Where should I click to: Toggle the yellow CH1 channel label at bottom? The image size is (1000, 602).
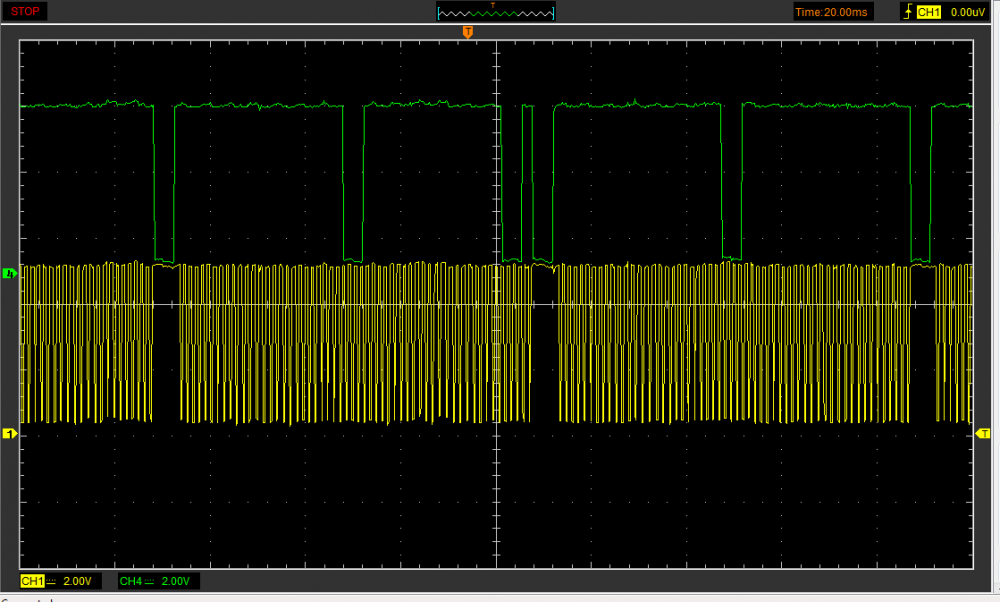(31, 581)
